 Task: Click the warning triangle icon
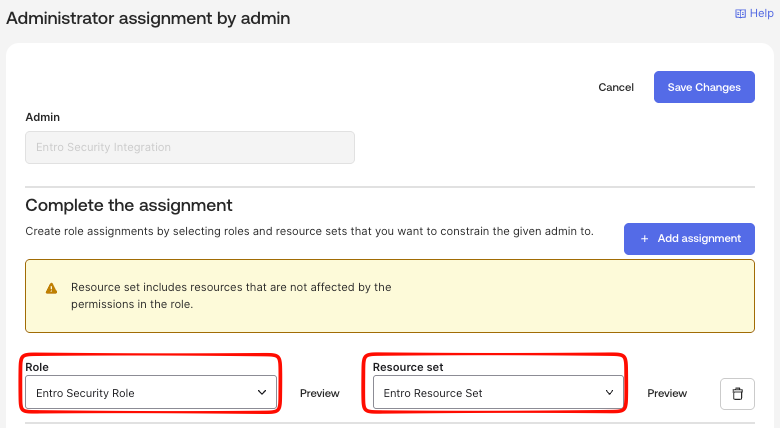pos(51,289)
